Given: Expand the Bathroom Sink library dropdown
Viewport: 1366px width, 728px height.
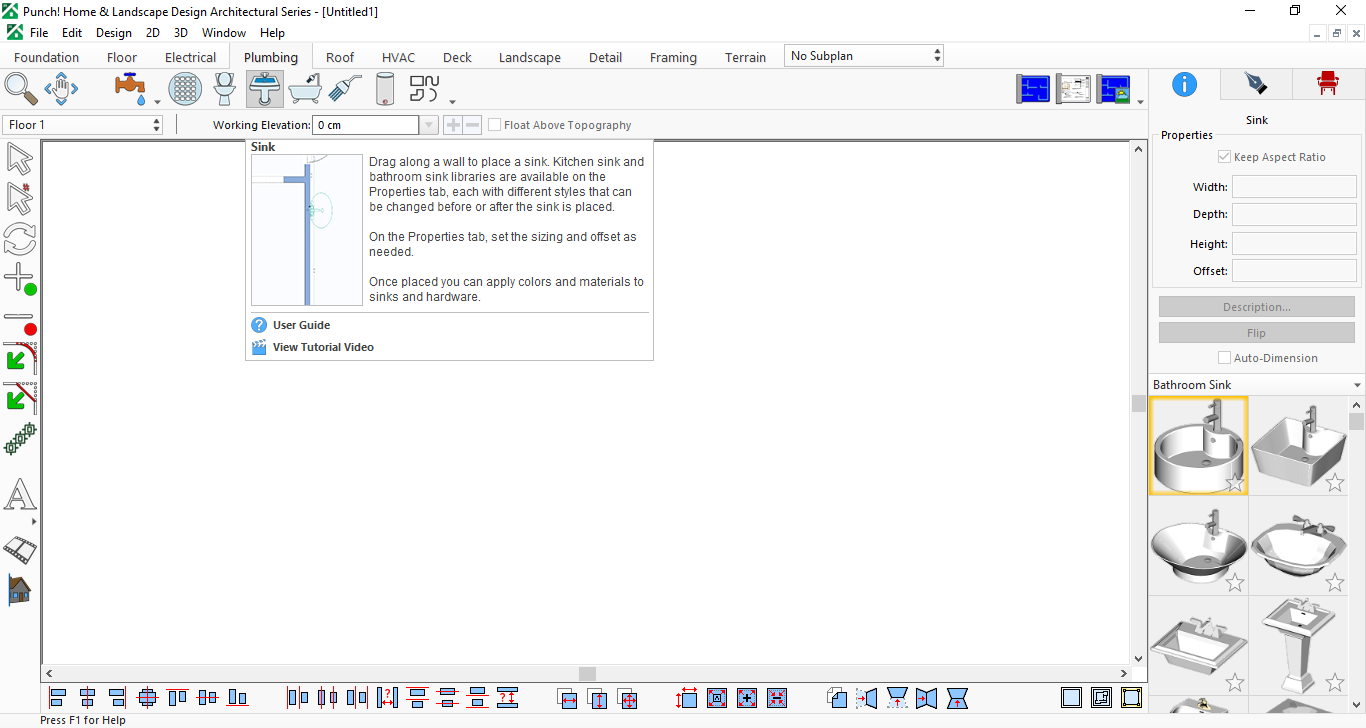Looking at the screenshot, I should coord(1357,385).
